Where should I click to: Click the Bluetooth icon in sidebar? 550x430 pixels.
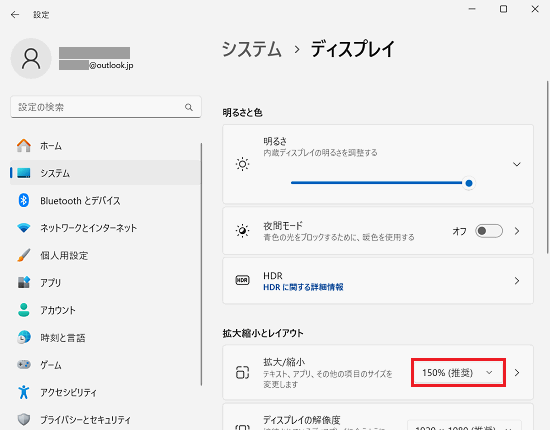24,200
